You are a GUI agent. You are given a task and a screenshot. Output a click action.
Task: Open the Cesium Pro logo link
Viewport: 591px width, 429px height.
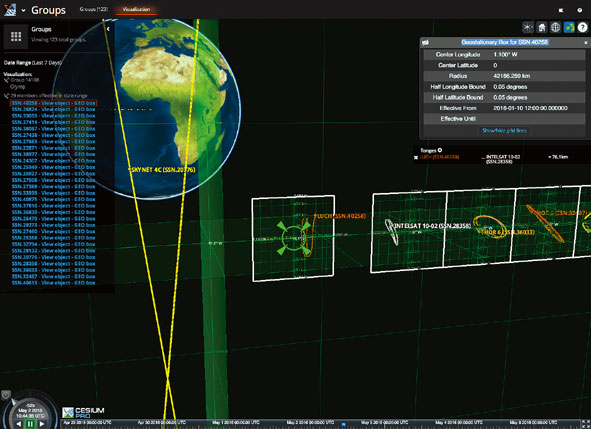point(83,412)
